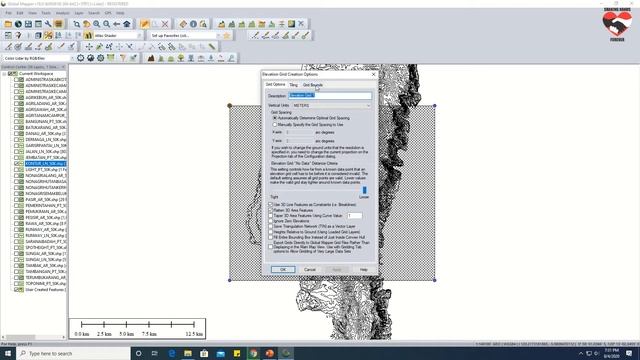The height and width of the screenshot is (360, 640).
Task: Click Help button in dialog
Action: pyautogui.click(x=363, y=269)
